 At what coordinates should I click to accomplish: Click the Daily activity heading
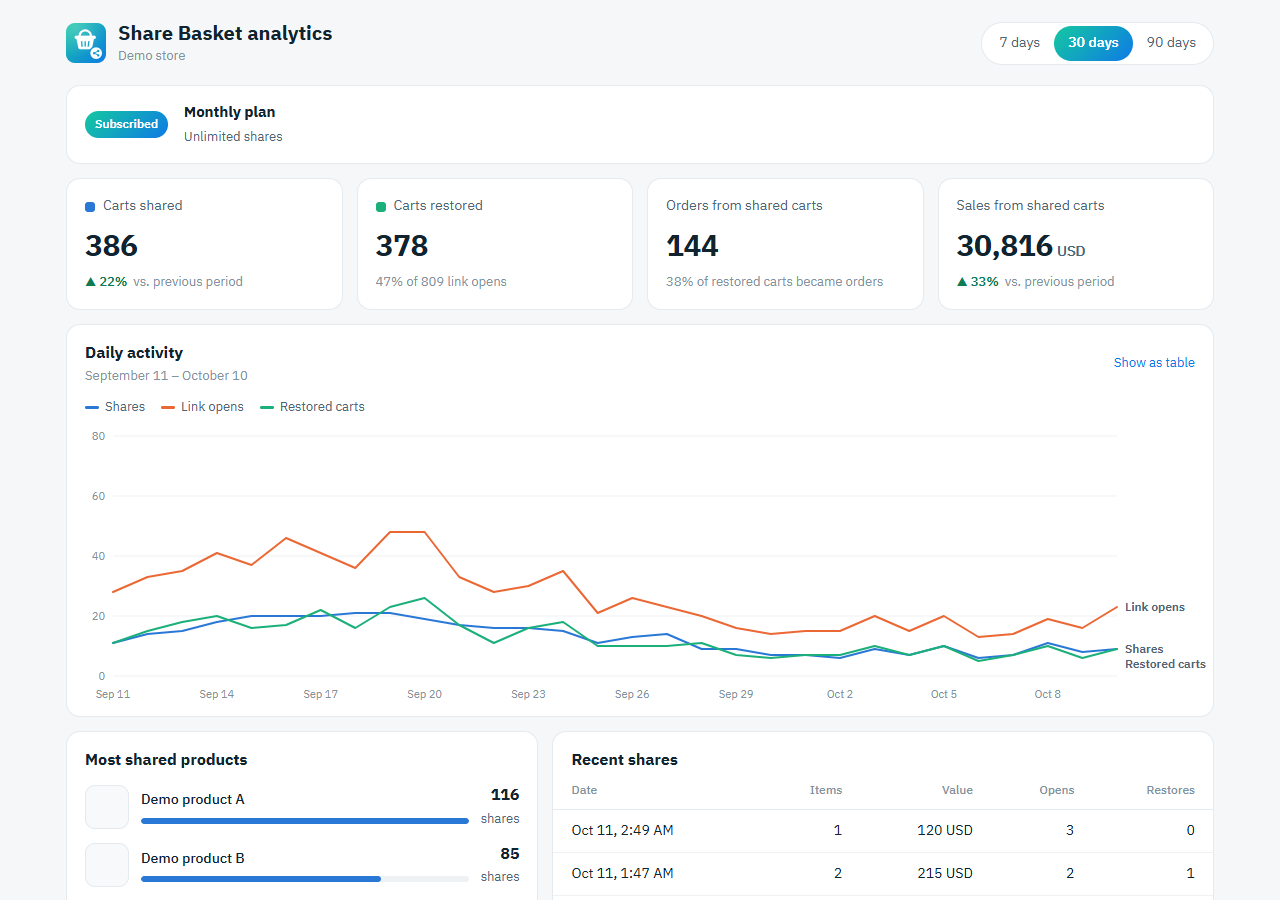click(x=134, y=353)
